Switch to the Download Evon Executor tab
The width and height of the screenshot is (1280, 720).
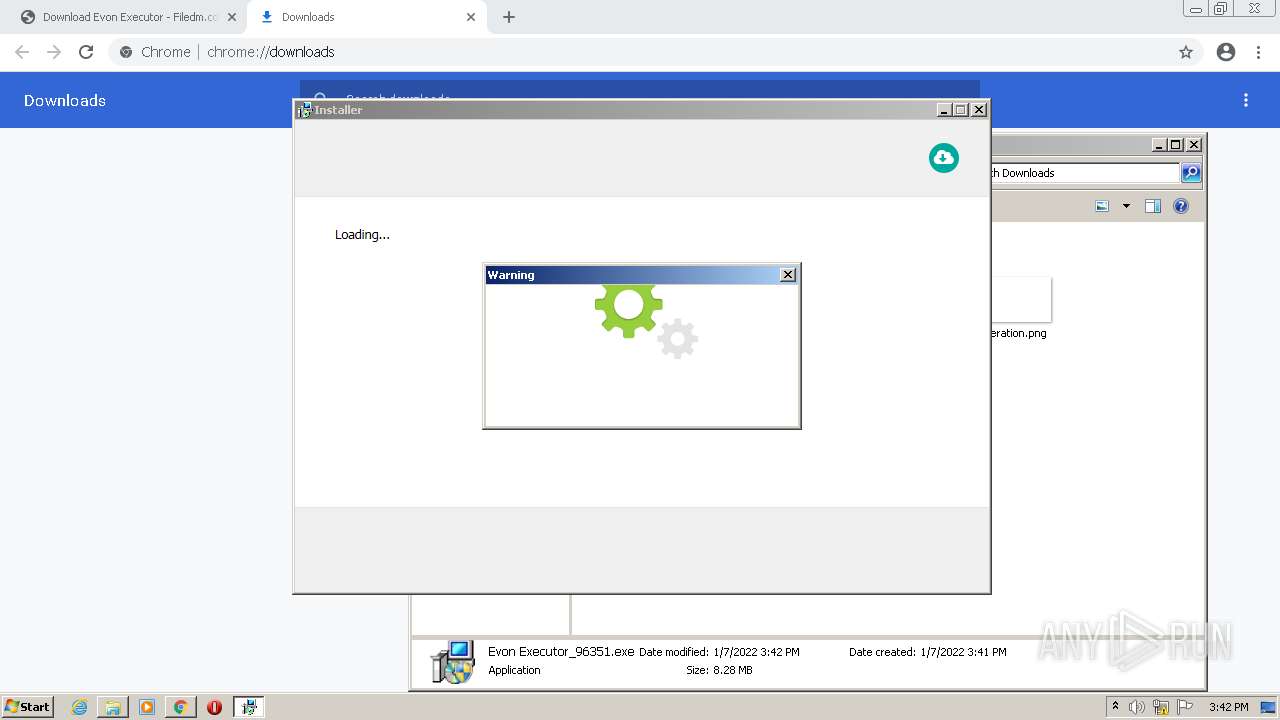[x=130, y=17]
